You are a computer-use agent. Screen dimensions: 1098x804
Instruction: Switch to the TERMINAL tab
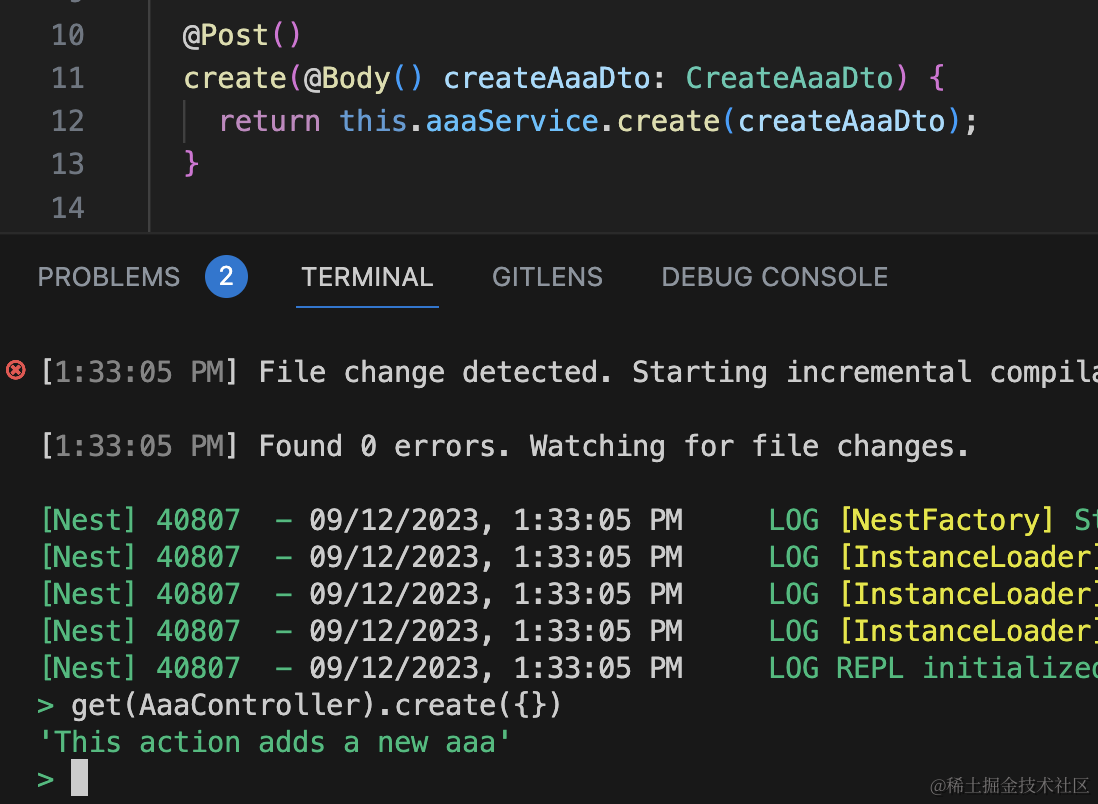tap(367, 277)
